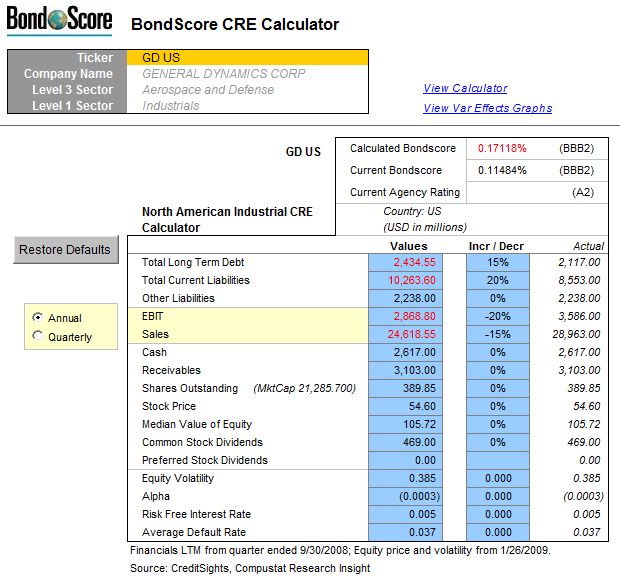Edit Average Default Rate 0.037 field
Image resolution: width=620 pixels, height=578 pixels.
(x=405, y=533)
